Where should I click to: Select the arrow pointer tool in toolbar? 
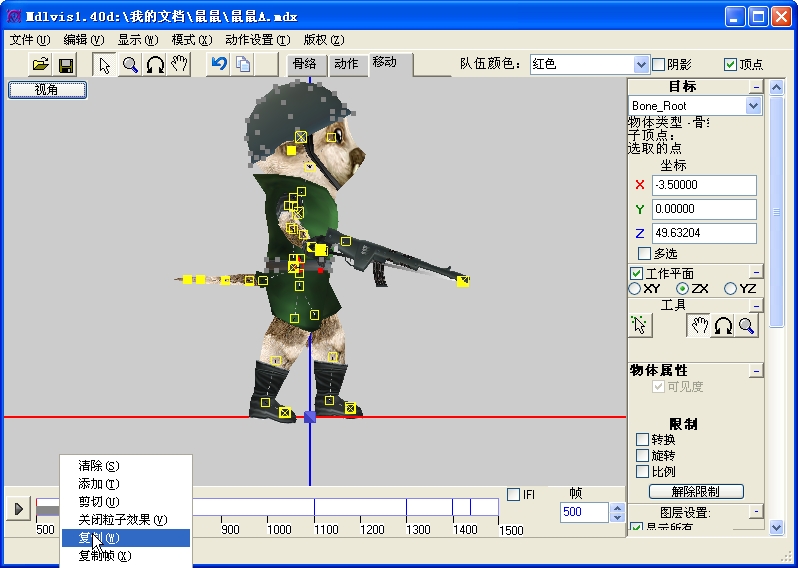click(x=104, y=65)
